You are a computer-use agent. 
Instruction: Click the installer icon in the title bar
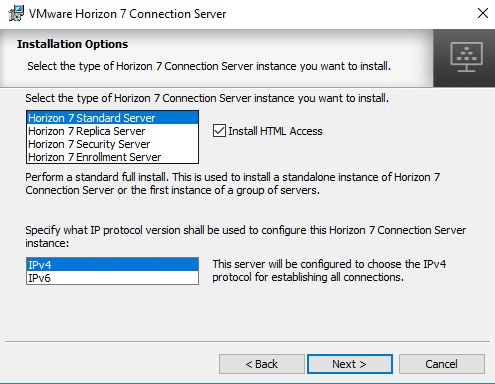point(16,14)
